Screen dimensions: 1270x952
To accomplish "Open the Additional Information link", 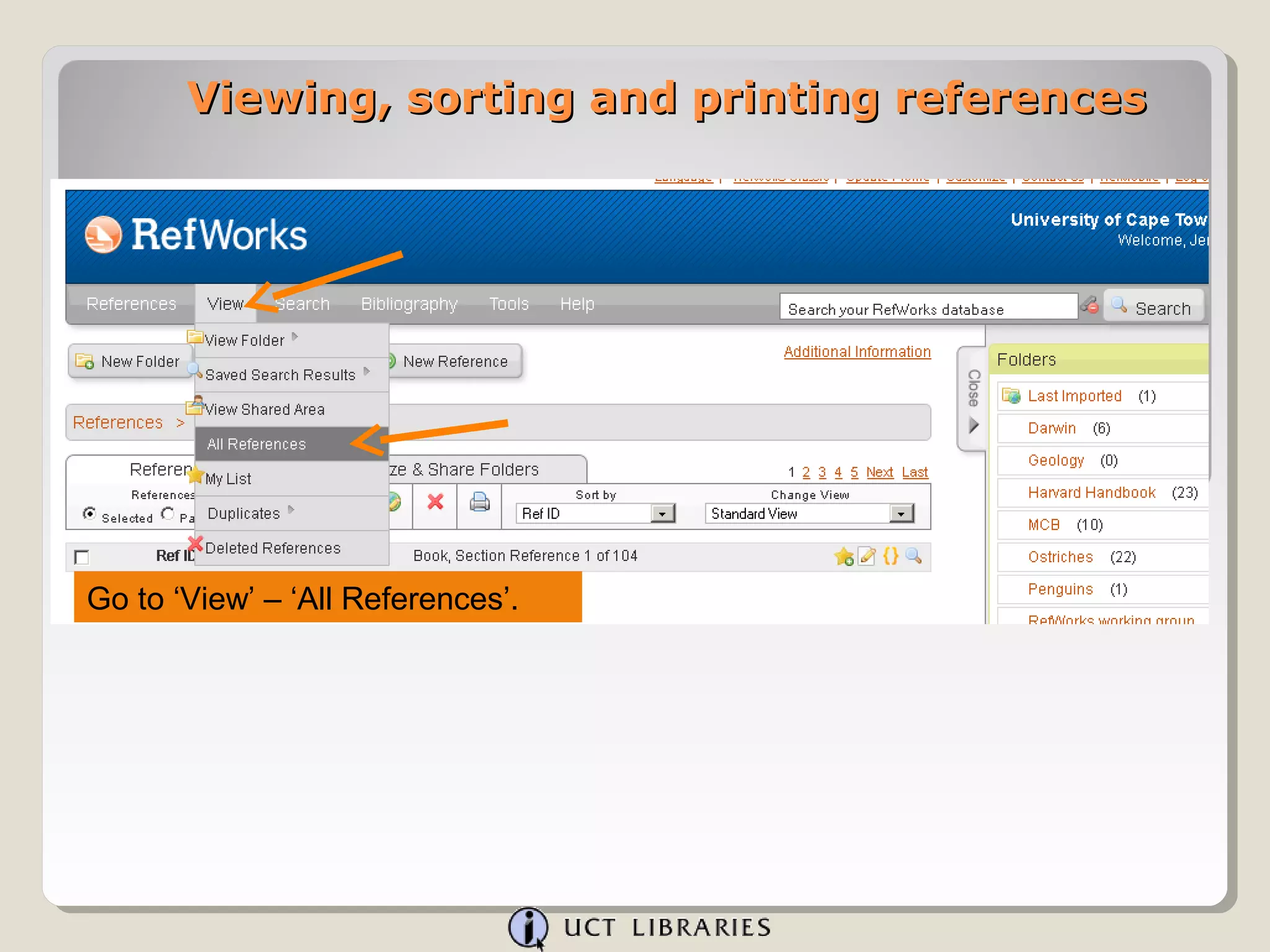I will click(x=857, y=351).
